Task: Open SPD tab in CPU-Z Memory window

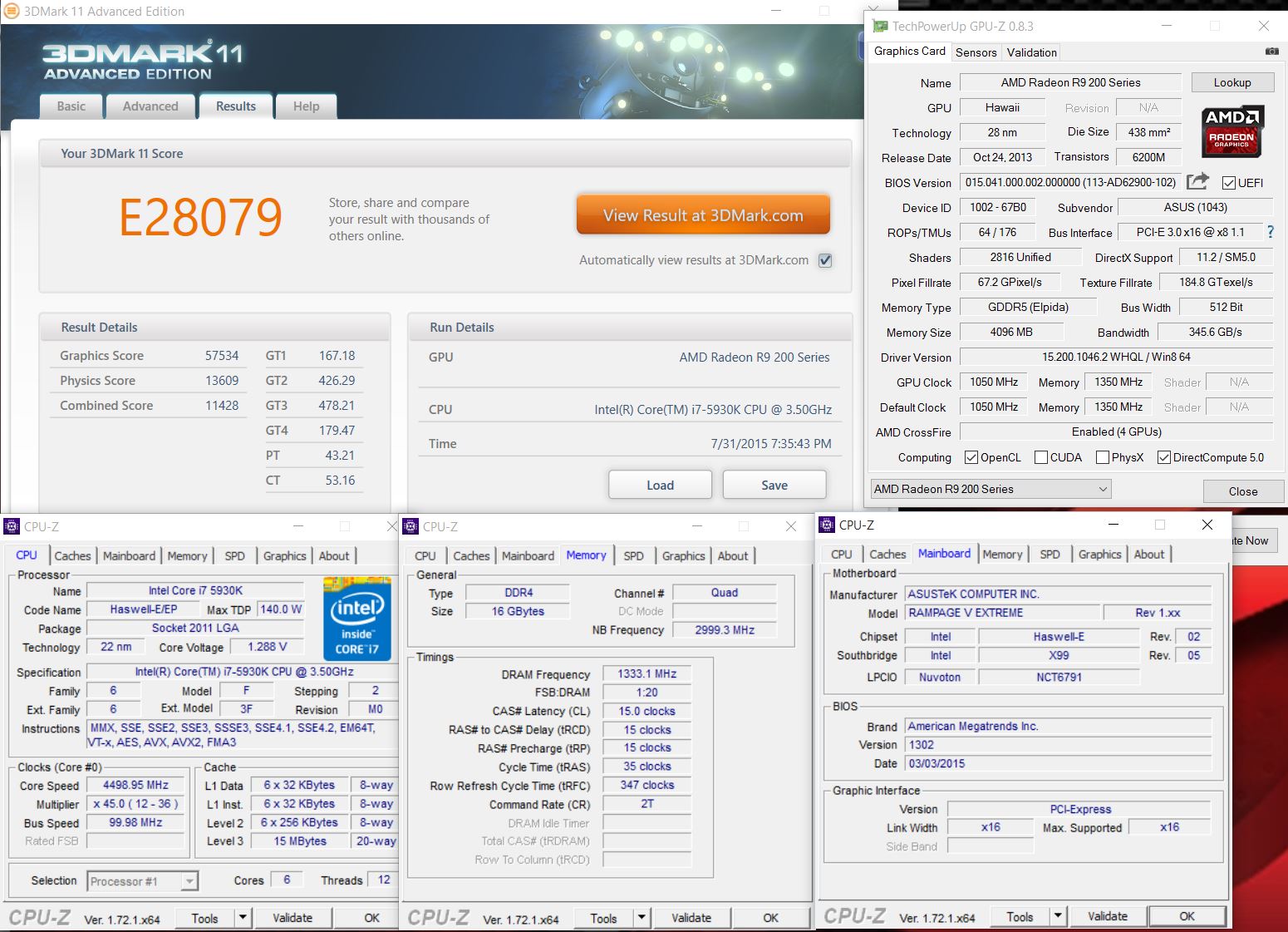Action: [633, 556]
